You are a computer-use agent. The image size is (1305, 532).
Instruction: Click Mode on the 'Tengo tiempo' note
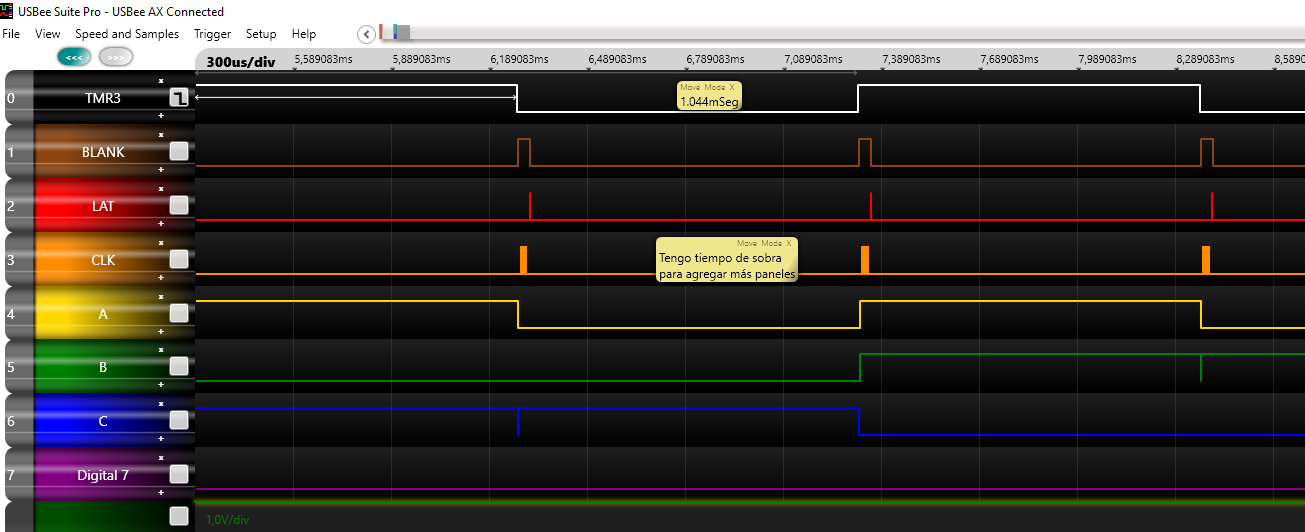pyautogui.click(x=771, y=243)
